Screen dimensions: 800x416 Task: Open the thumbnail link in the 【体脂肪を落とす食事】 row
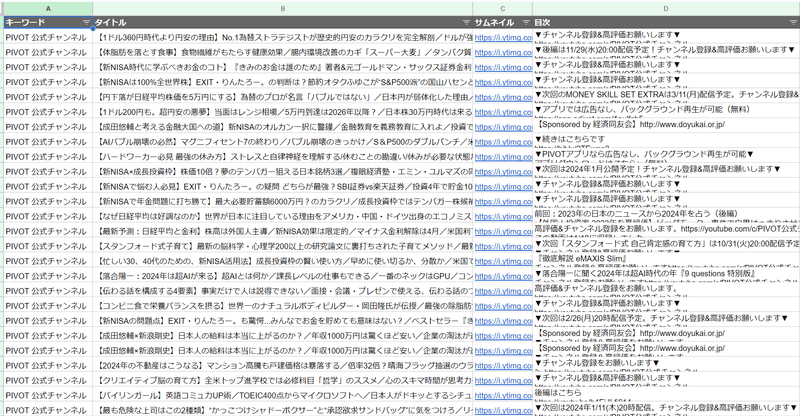pyautogui.click(x=502, y=52)
